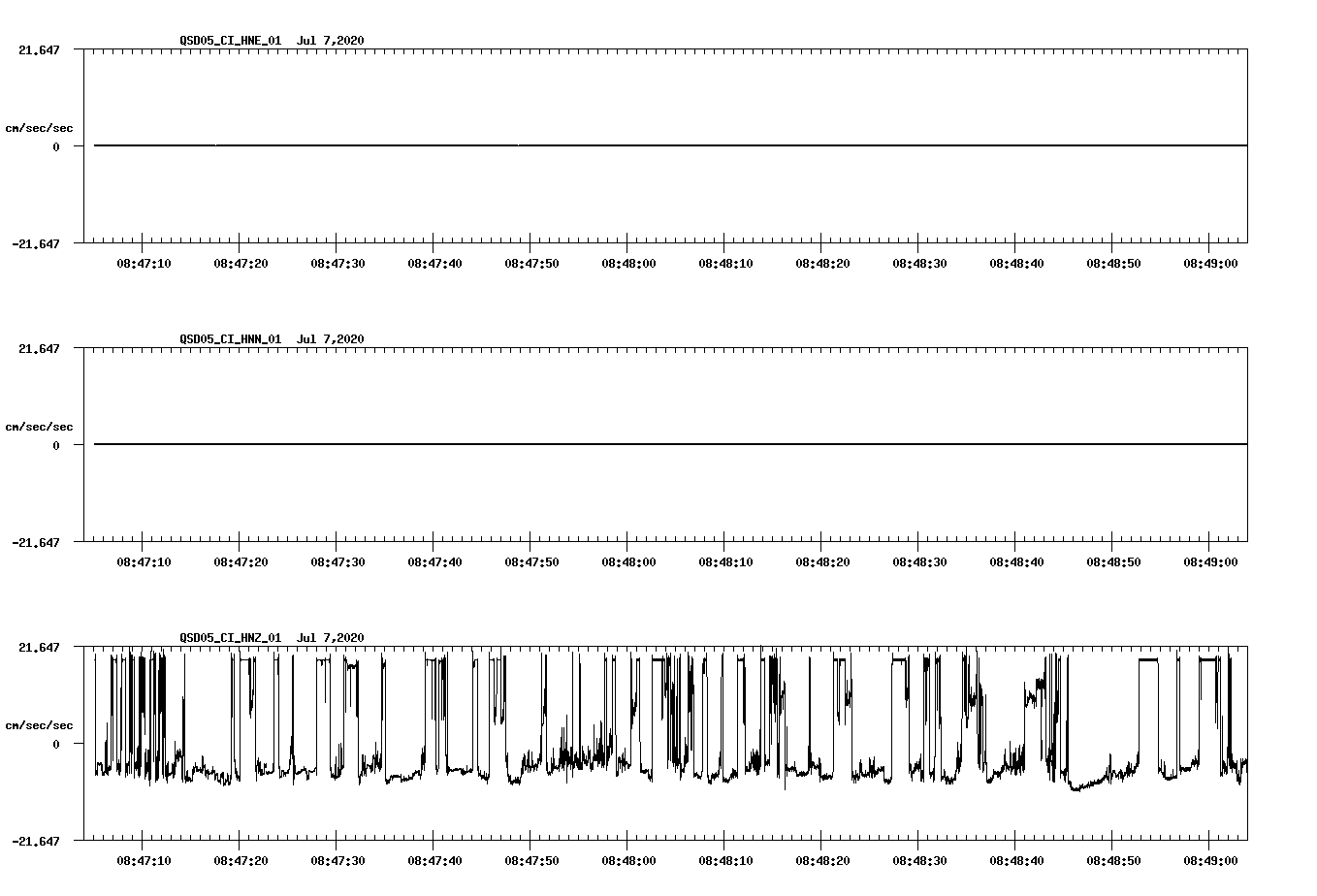Click 08:47:10 time label on HNE chart
The width and height of the screenshot is (1317, 896).
point(144,264)
